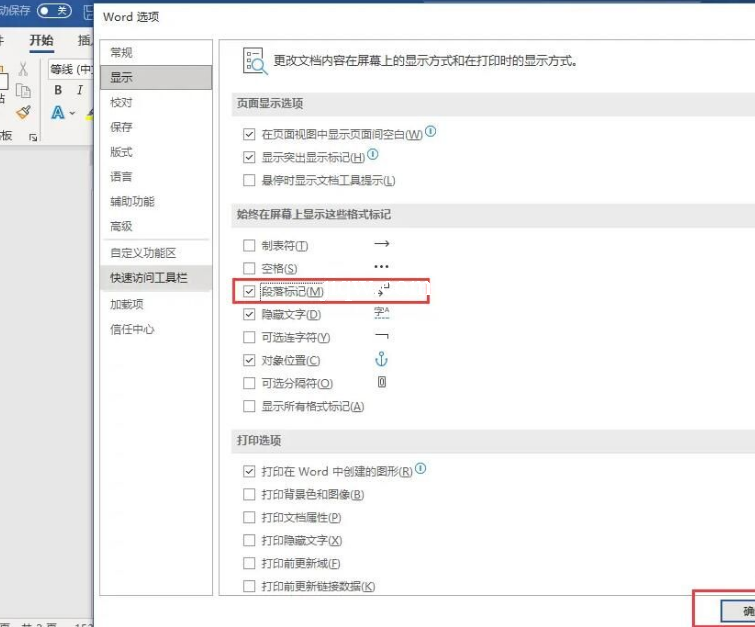This screenshot has width=755, height=627.
Task: Apply Italic formatting
Action: pyautogui.click(x=80, y=90)
